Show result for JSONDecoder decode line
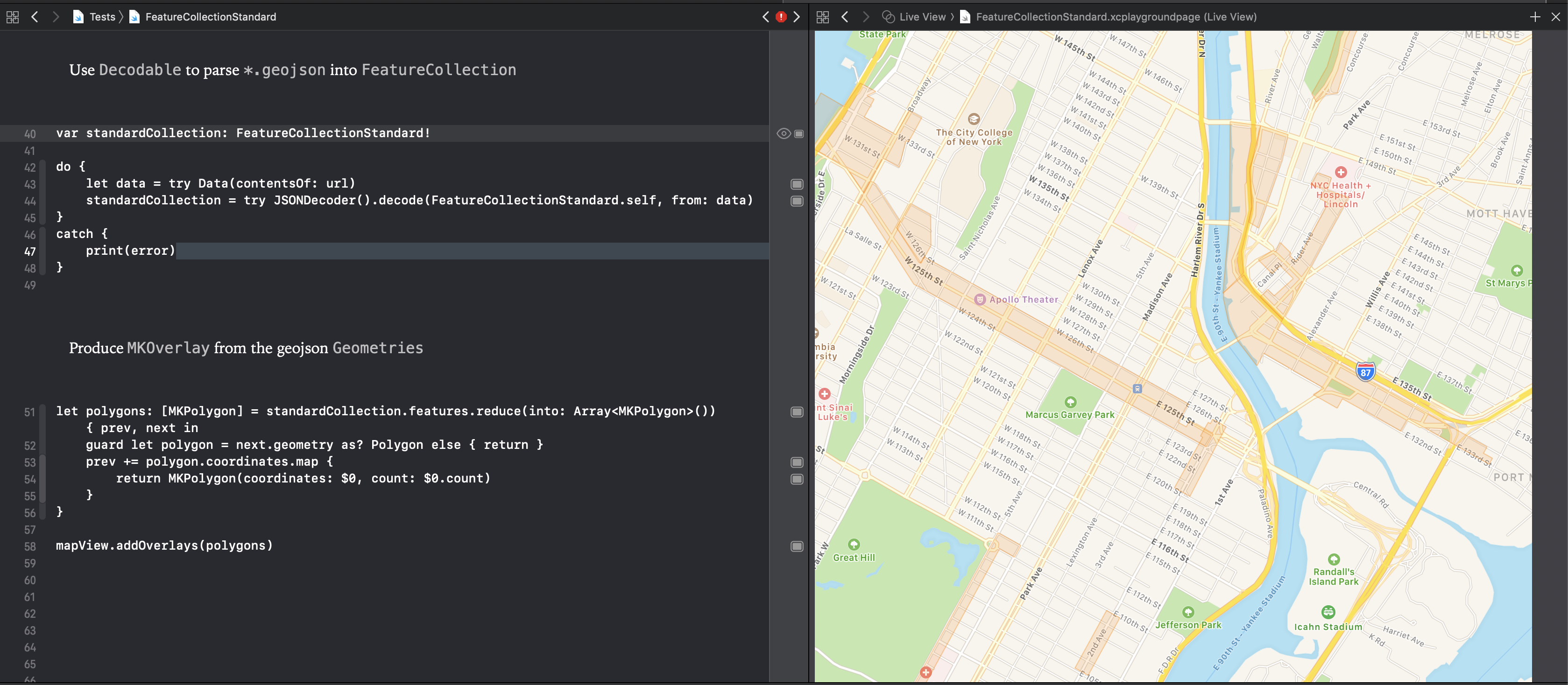The width and height of the screenshot is (1568, 685). point(797,202)
